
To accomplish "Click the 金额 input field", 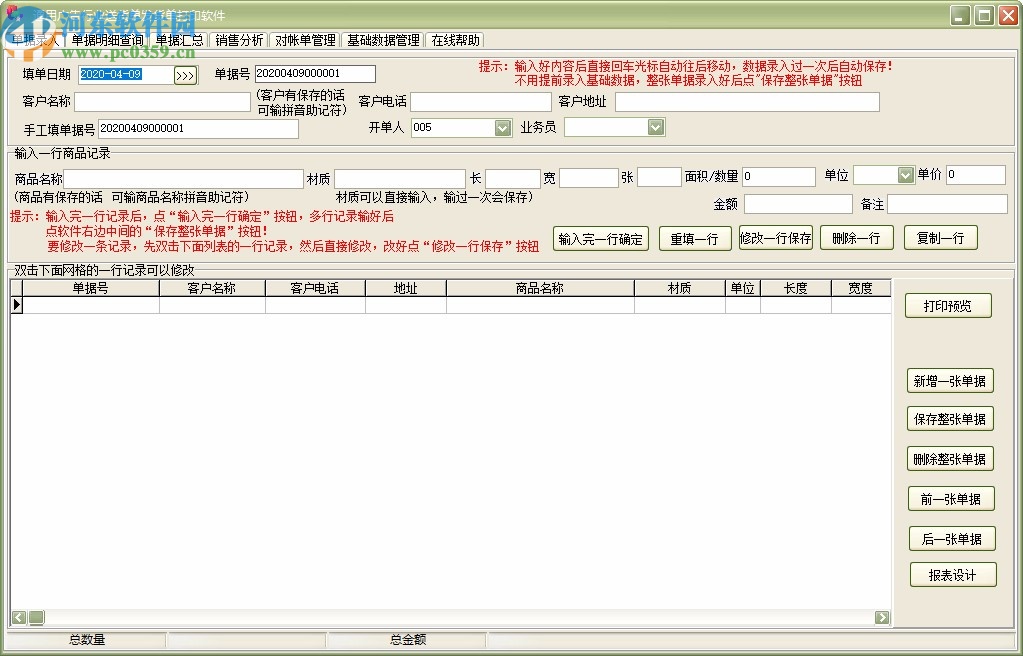I will pos(799,204).
